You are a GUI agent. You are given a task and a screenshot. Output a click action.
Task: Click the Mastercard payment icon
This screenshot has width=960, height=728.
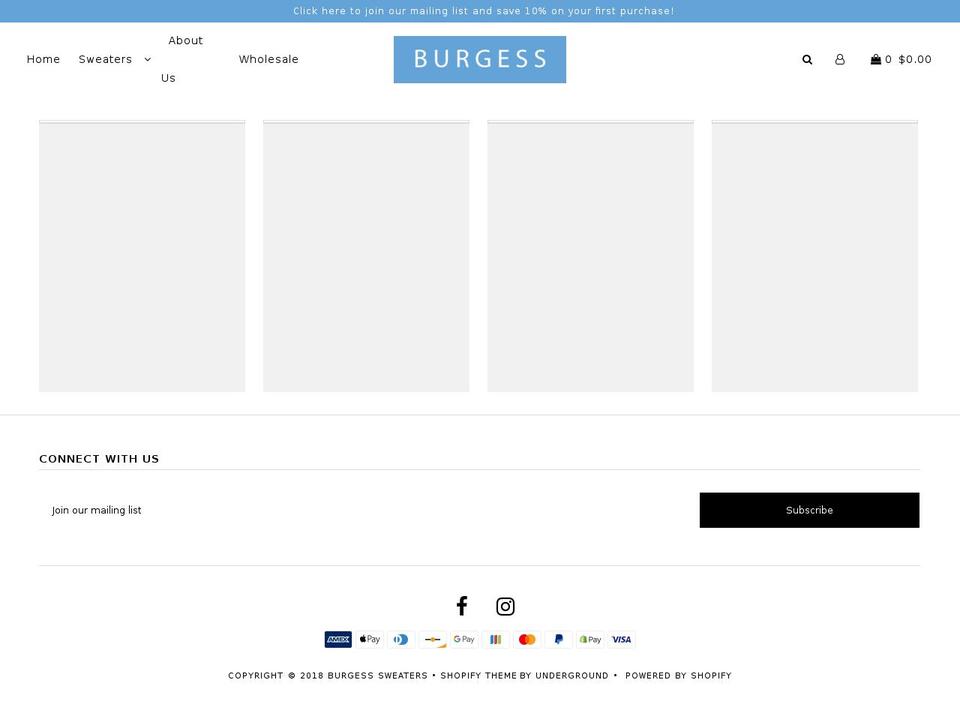tap(527, 639)
